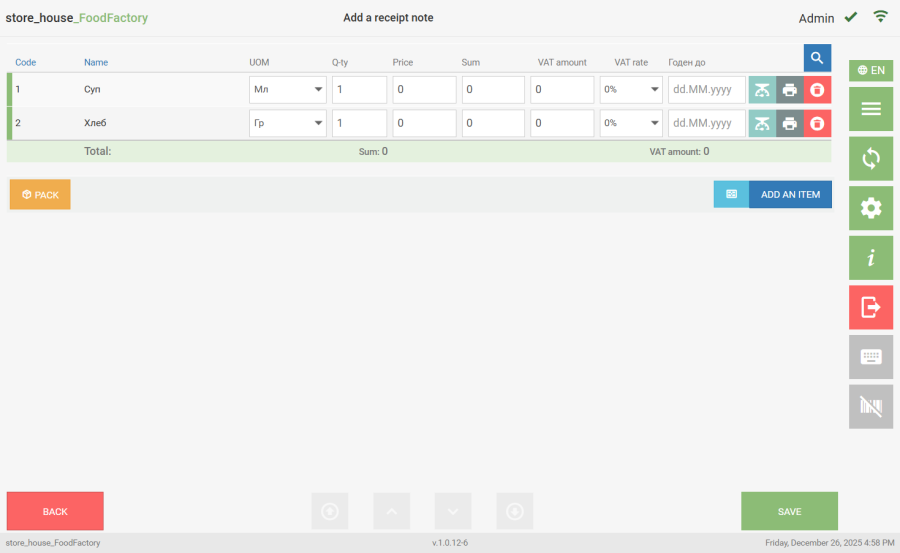900x553 pixels.
Task: Sort by Name column header
Action: click(96, 62)
